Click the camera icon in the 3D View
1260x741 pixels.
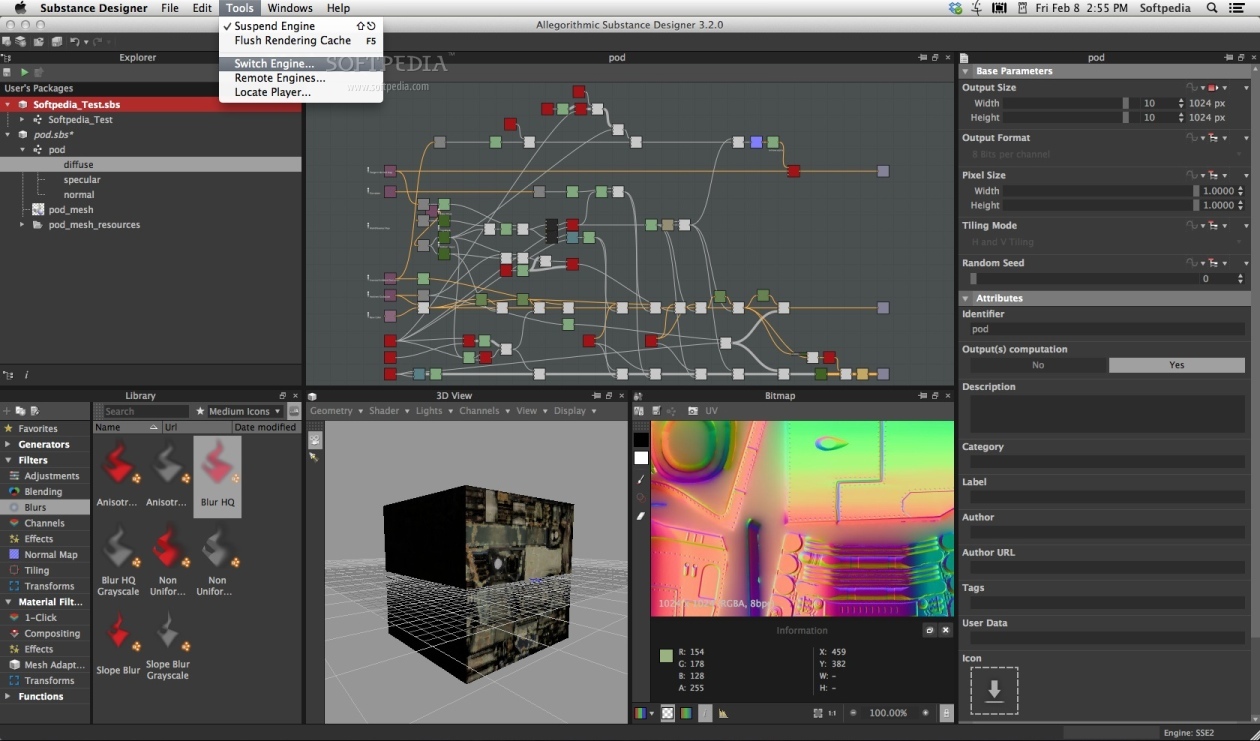315,439
